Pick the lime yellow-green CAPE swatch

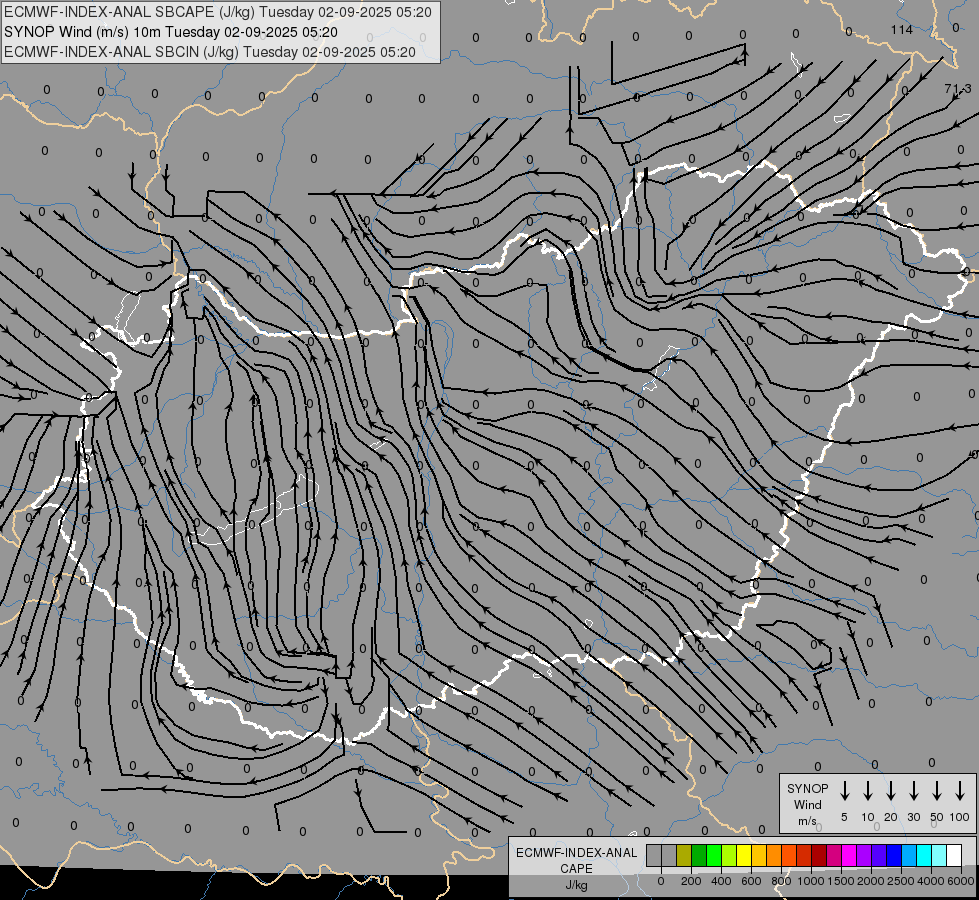(729, 855)
